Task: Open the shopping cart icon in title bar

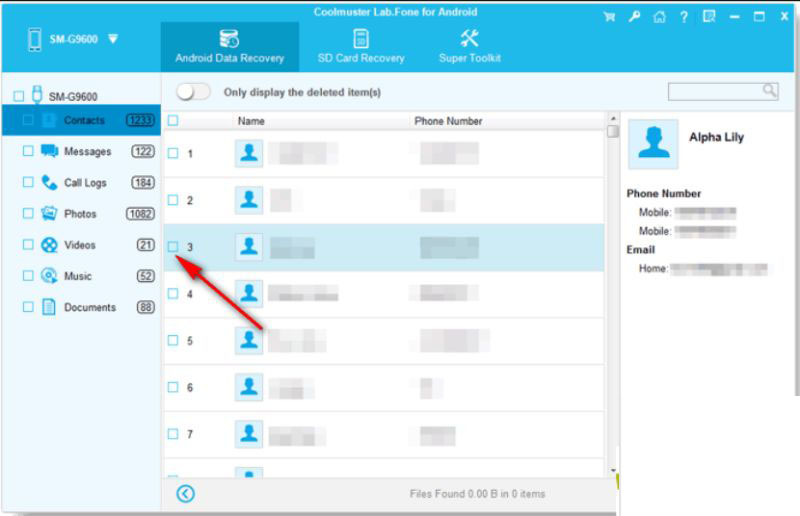Action: (609, 17)
